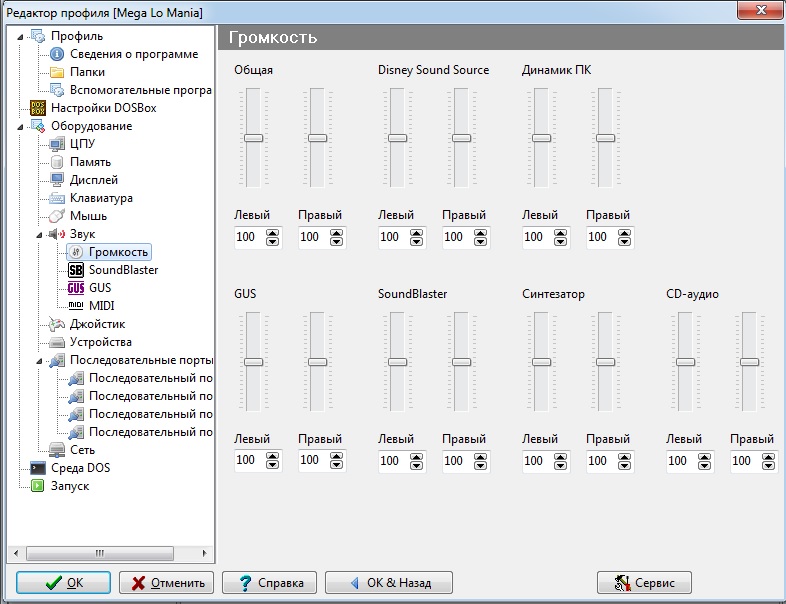The image size is (786, 604).
Task: Click the Джойстик gamepad icon
Action: click(57, 324)
